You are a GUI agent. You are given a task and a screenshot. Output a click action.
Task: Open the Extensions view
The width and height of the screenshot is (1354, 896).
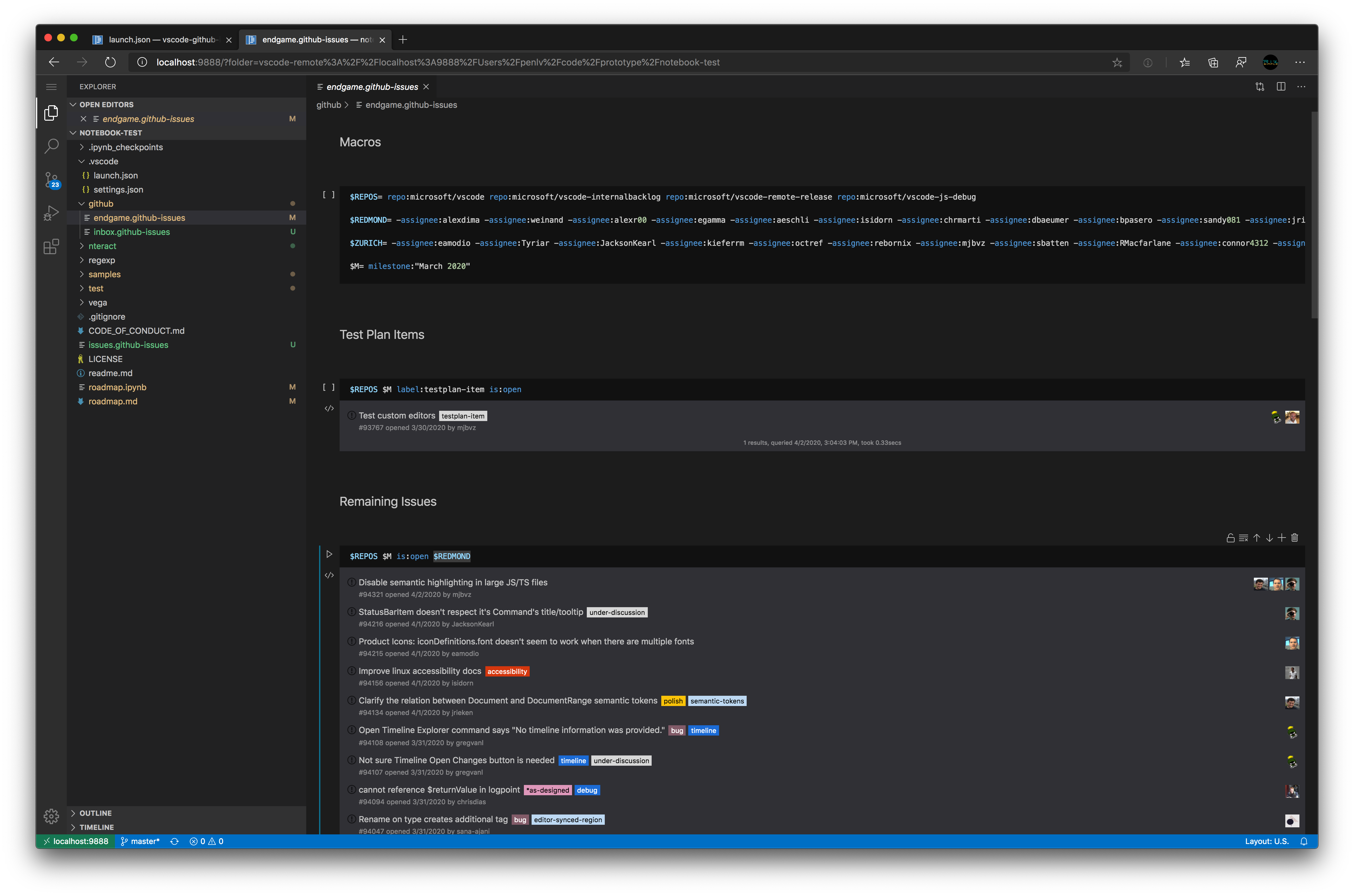(51, 247)
